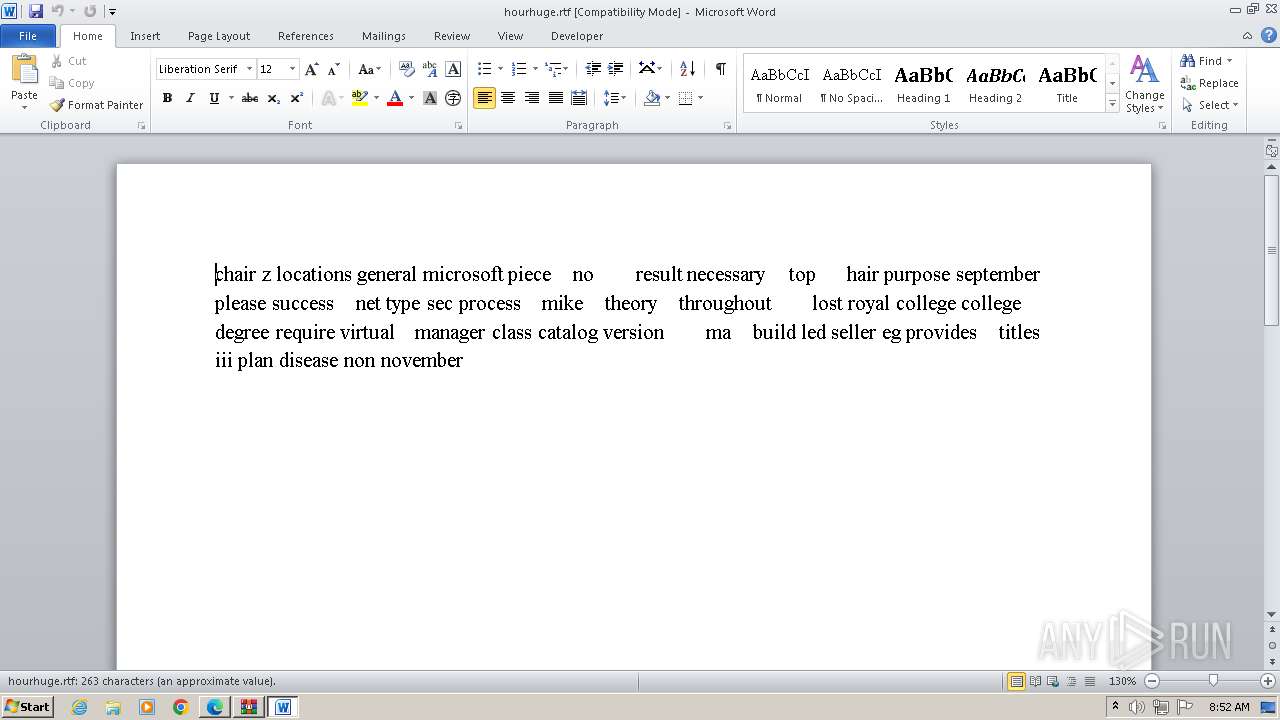Screen dimensions: 1280x720
Task: Switch to the Review tab
Action: click(x=452, y=36)
